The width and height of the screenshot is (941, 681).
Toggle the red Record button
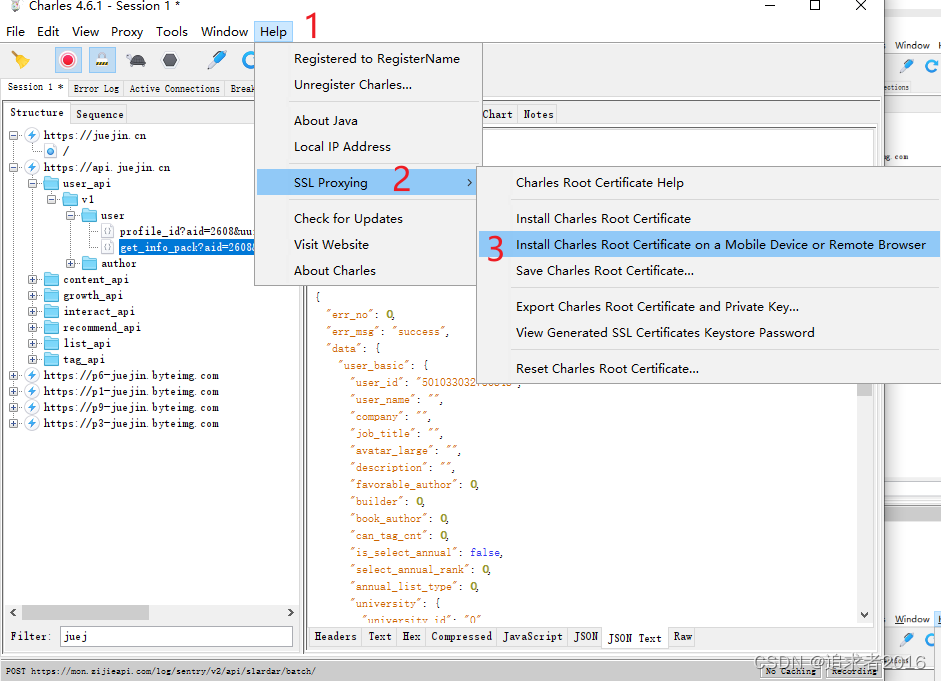(68, 60)
